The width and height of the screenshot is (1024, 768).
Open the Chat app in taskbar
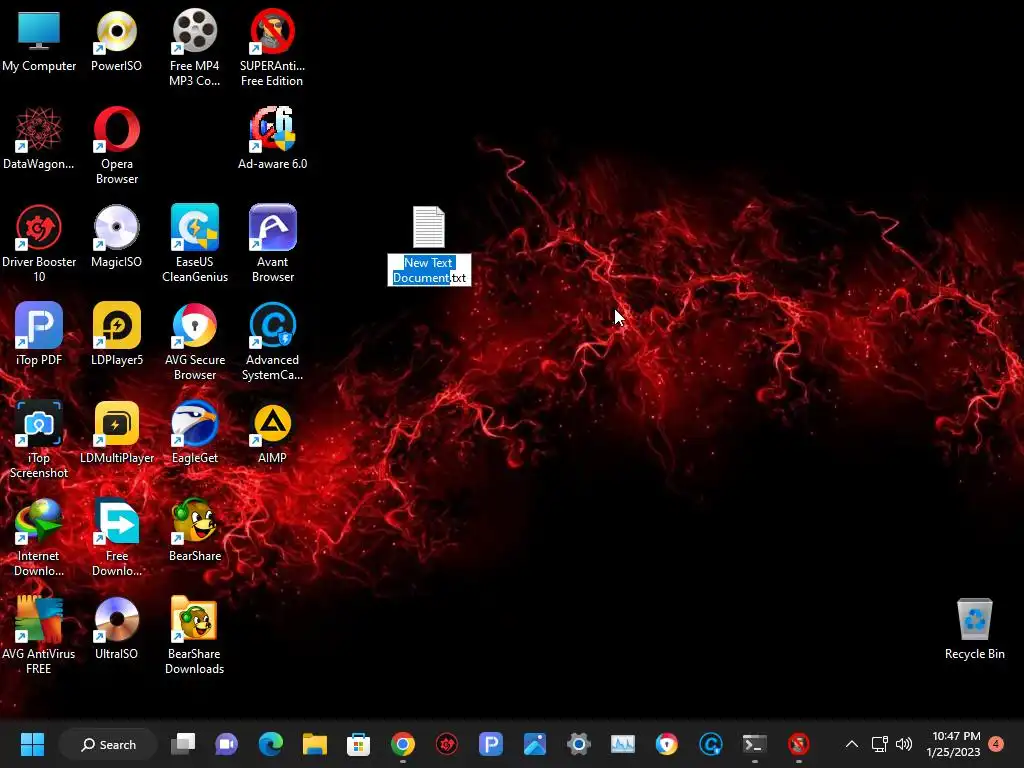pyautogui.click(x=227, y=744)
